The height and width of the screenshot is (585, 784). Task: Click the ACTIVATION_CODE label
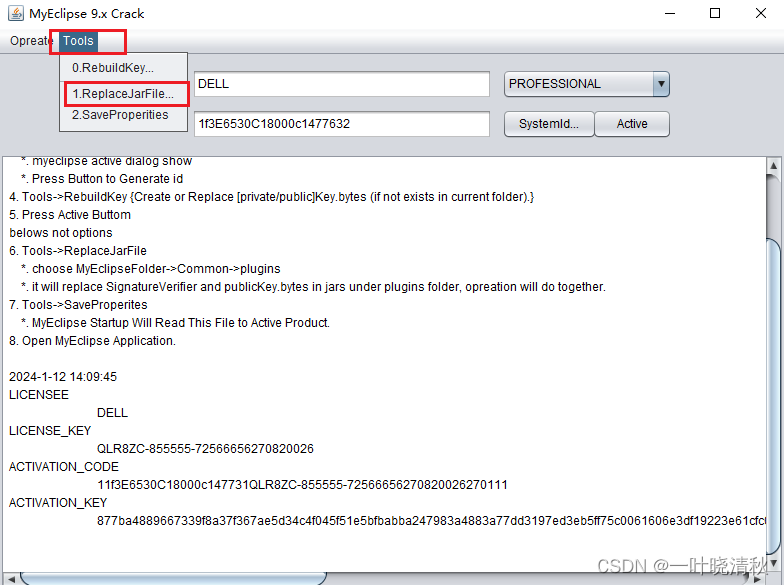pyautogui.click(x=64, y=467)
